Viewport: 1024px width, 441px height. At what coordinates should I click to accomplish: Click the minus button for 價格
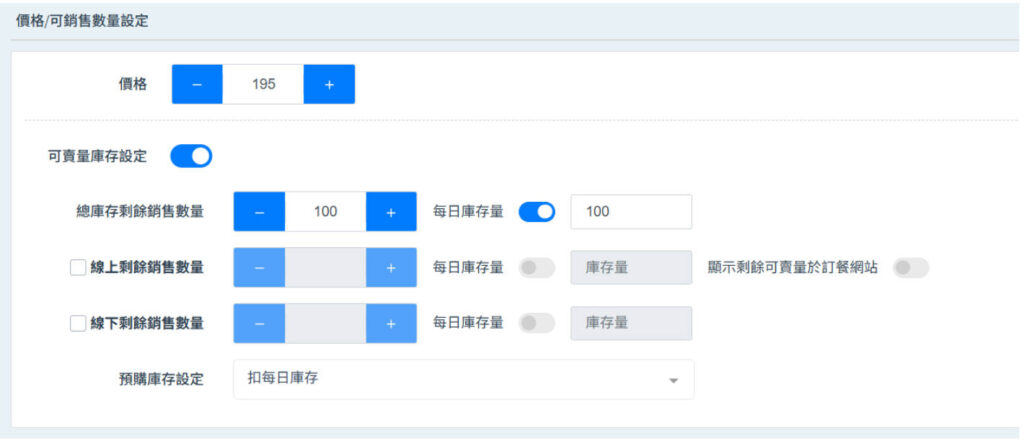tap(197, 85)
